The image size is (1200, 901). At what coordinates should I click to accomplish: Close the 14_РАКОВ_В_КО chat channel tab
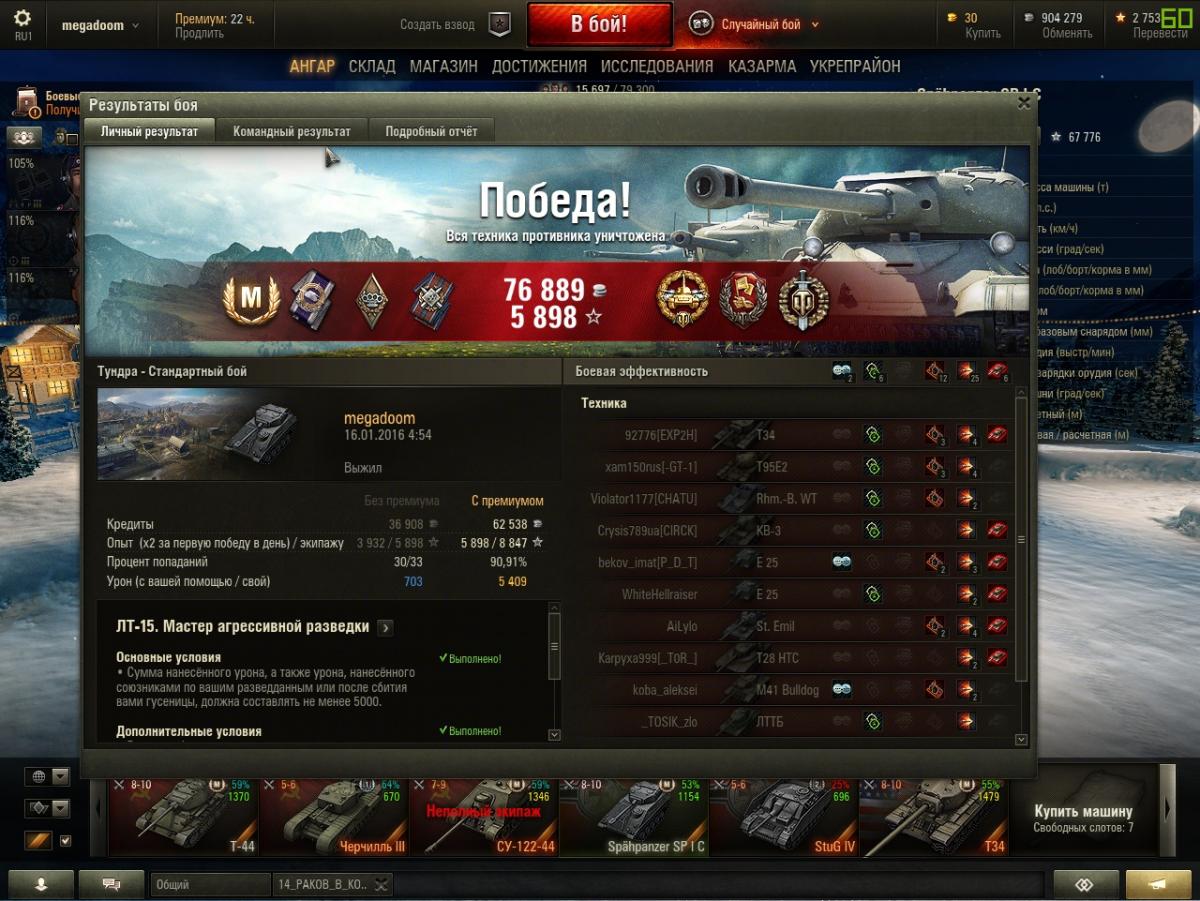point(382,884)
